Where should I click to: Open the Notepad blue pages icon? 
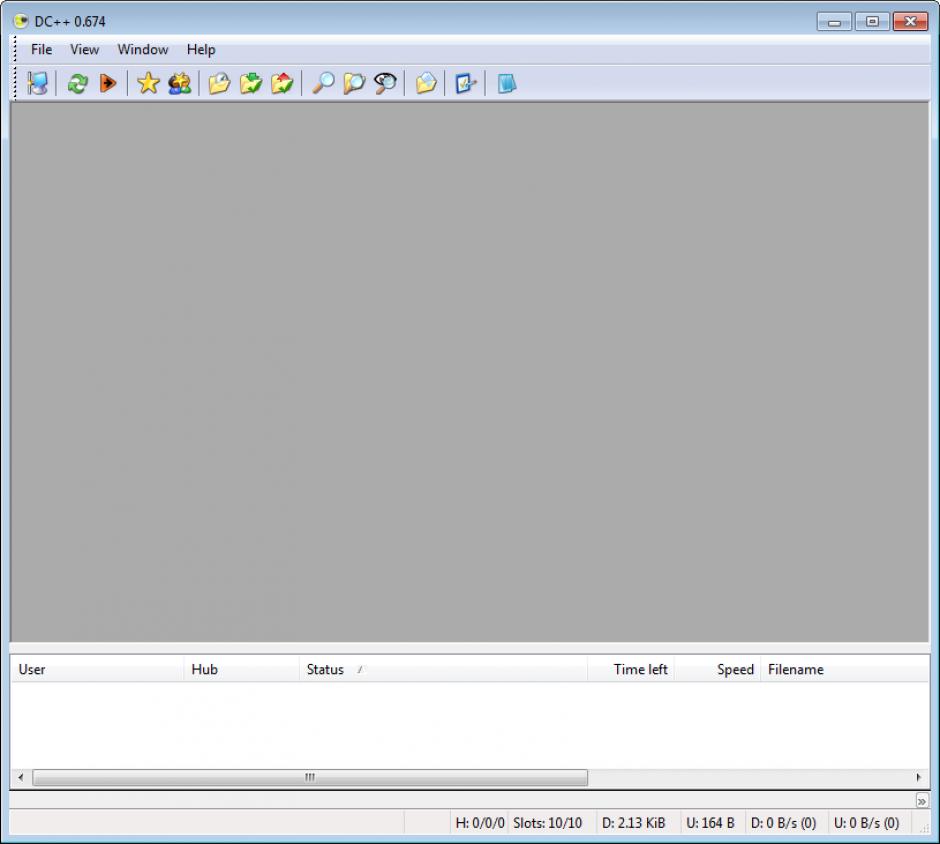pos(506,83)
